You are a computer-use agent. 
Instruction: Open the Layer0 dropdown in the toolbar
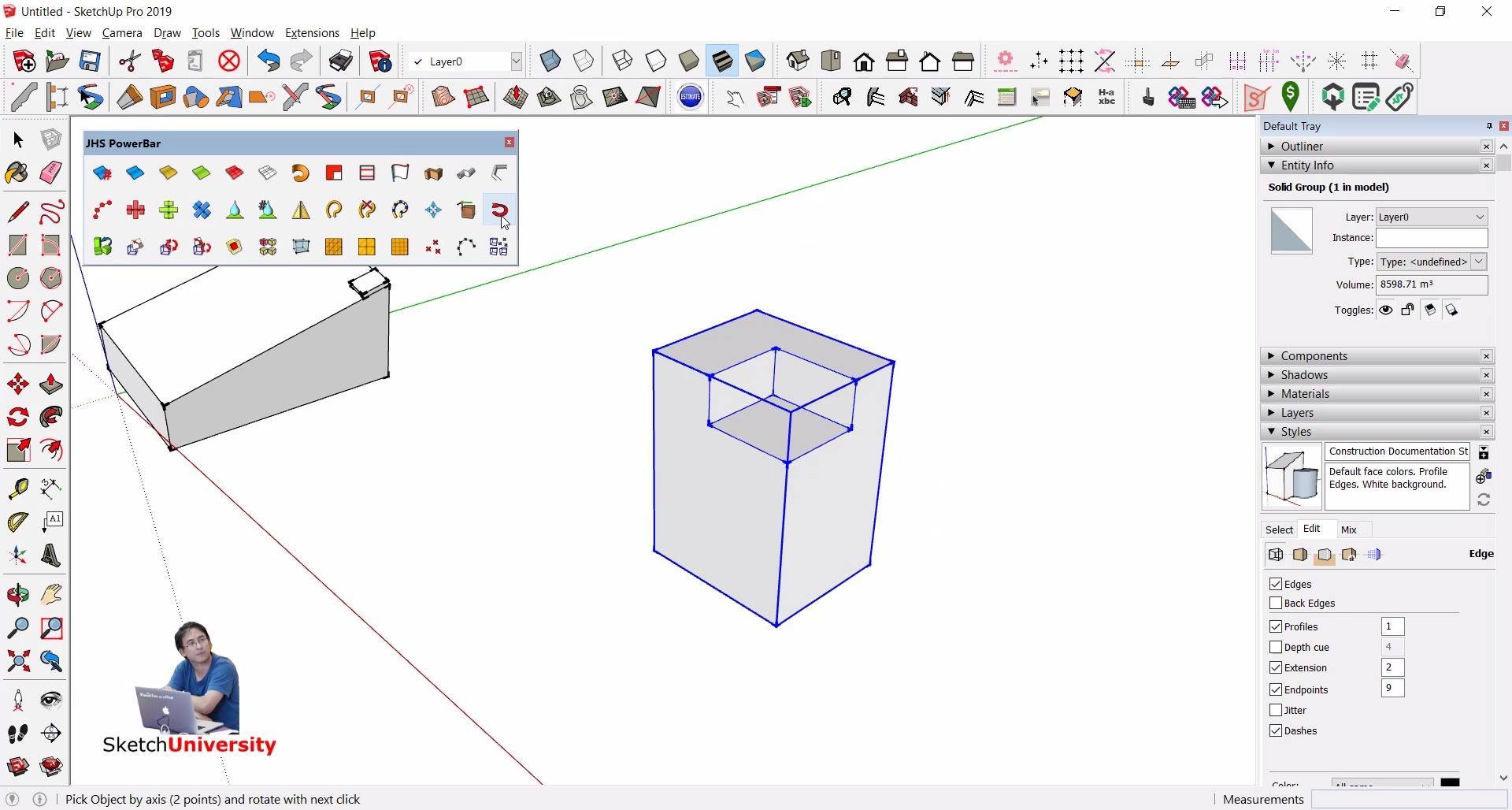click(516, 61)
